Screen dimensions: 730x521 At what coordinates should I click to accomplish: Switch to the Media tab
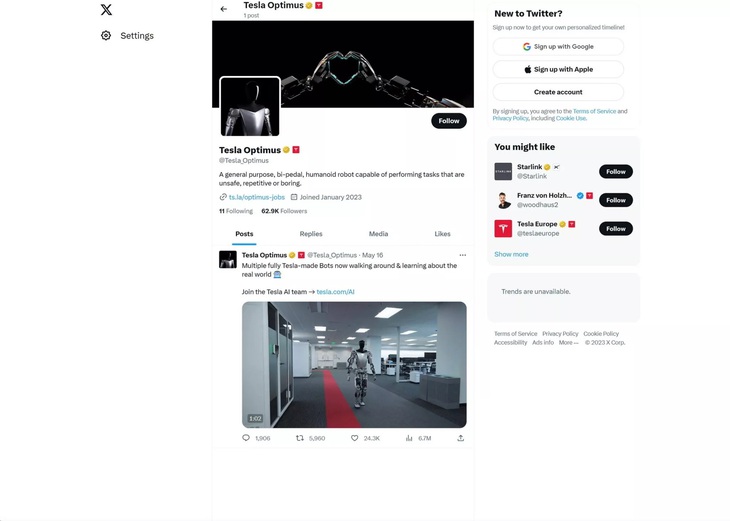click(378, 234)
